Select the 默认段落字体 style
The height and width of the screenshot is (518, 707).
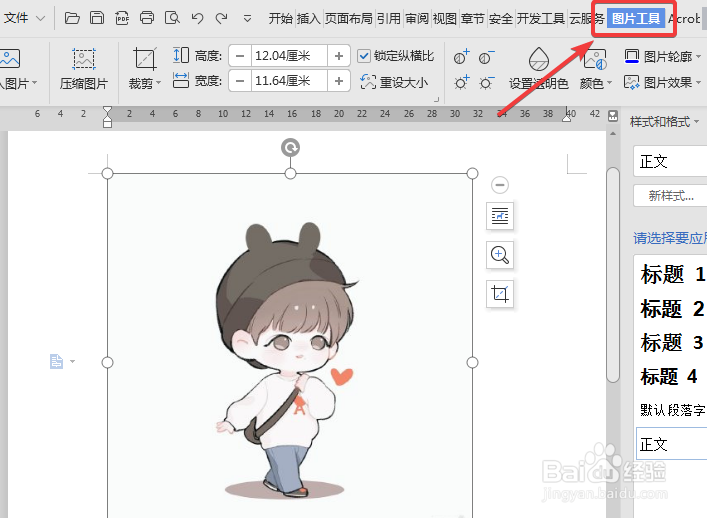[672, 410]
